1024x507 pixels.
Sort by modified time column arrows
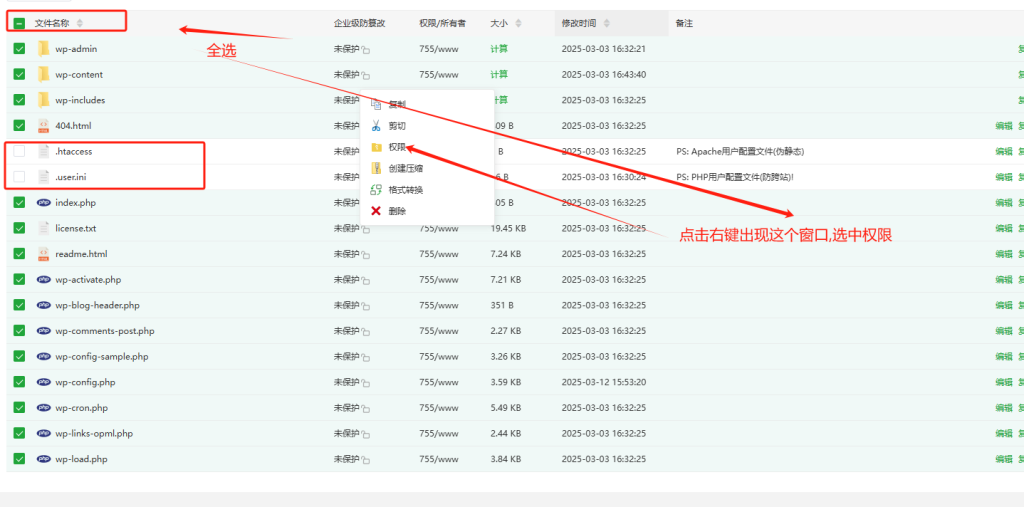click(x=607, y=23)
